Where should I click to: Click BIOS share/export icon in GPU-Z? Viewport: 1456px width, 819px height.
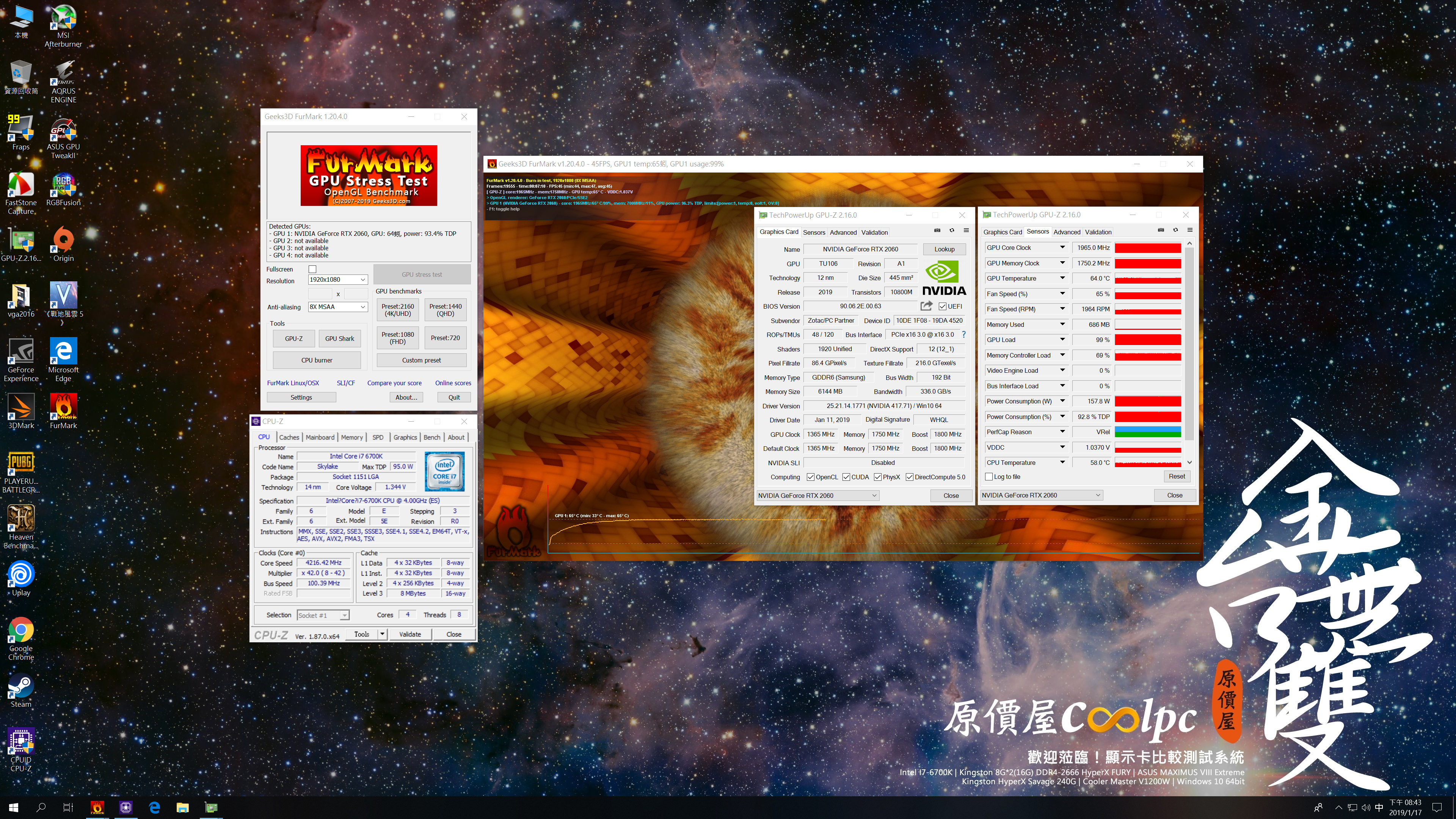926,306
